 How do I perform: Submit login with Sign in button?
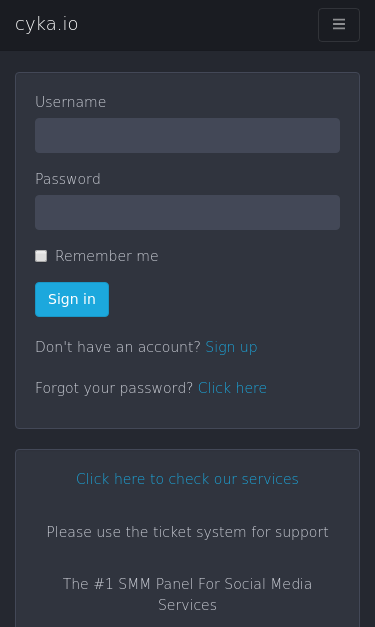point(72,300)
